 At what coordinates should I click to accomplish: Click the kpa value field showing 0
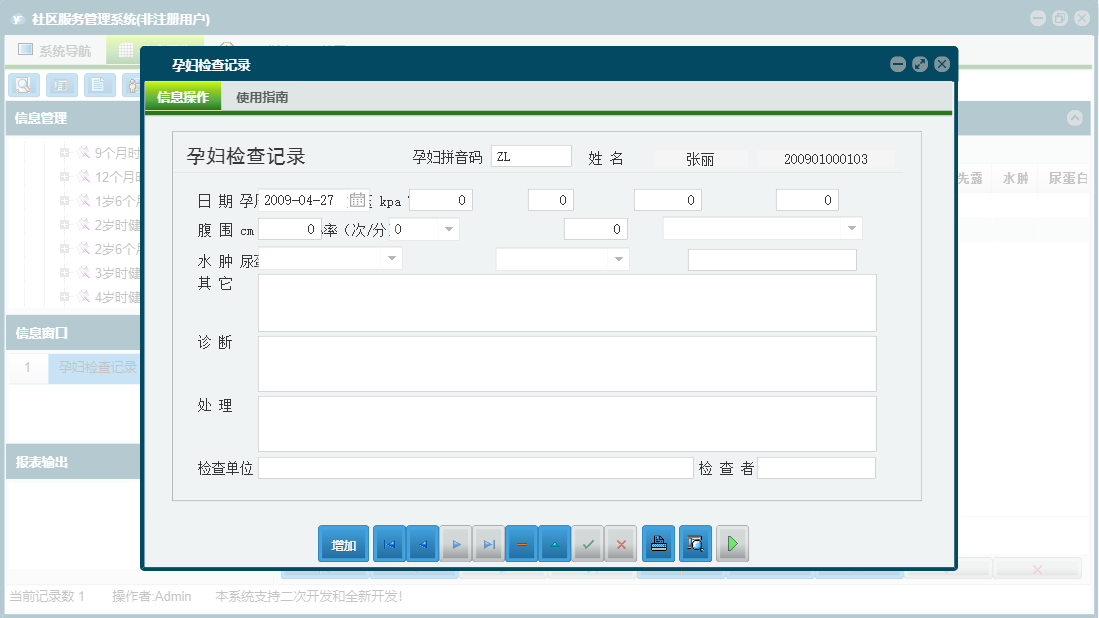click(441, 200)
